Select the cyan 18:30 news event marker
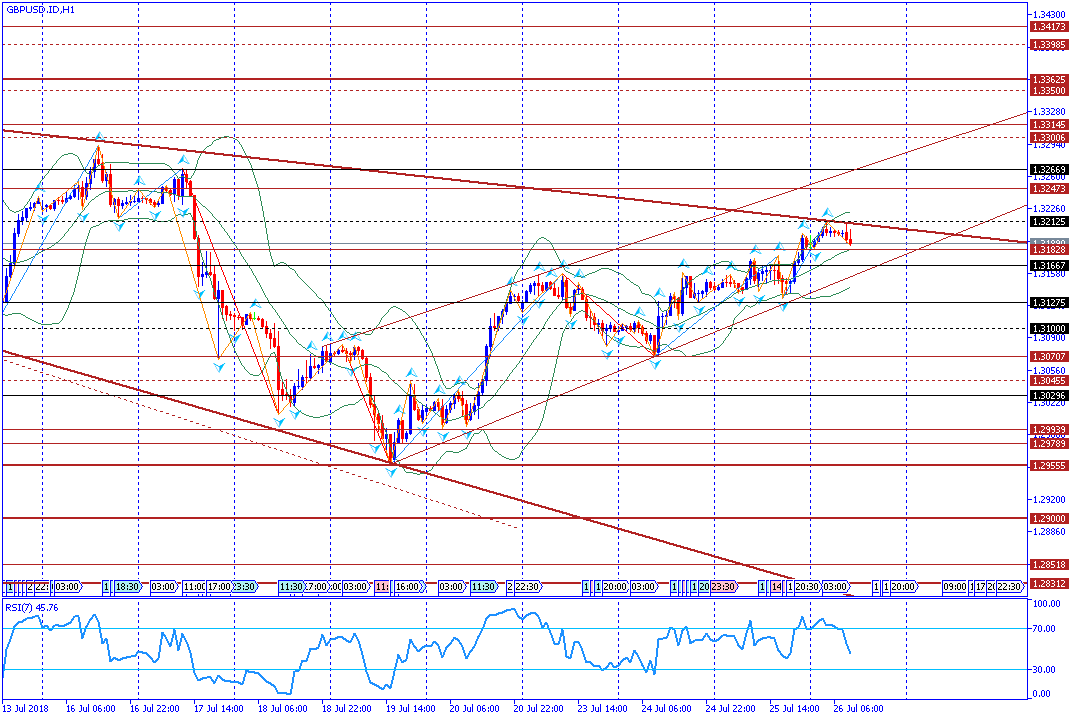This screenshot has width=1080, height=720. [x=128, y=587]
